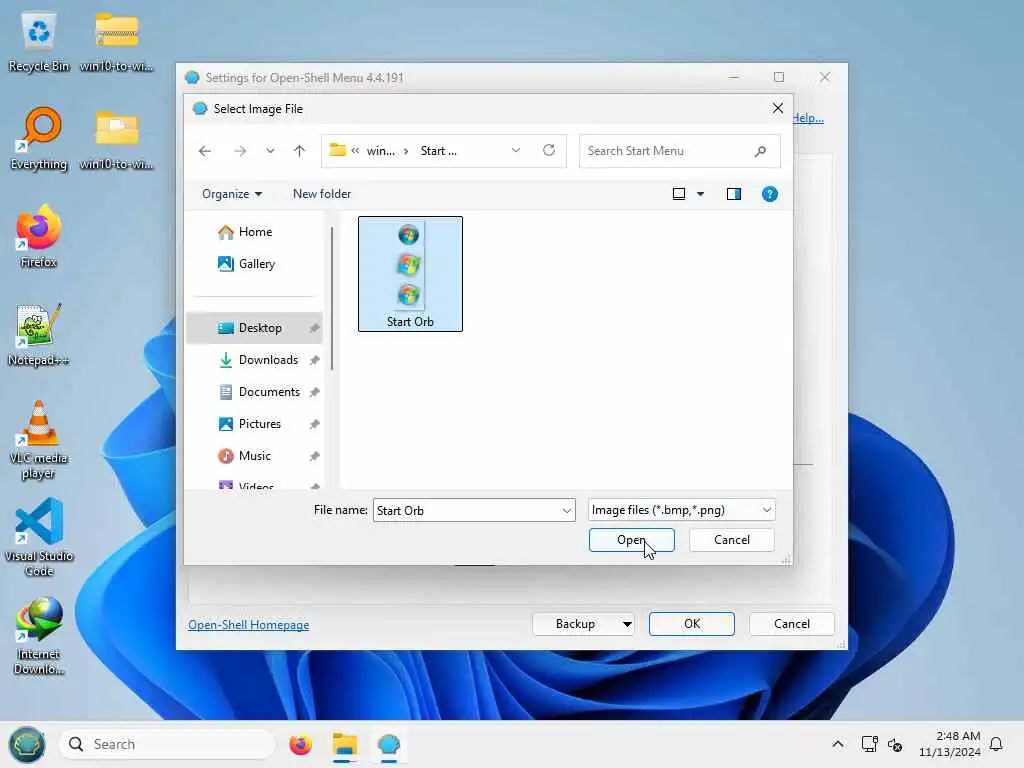Go up one folder level

(299, 151)
